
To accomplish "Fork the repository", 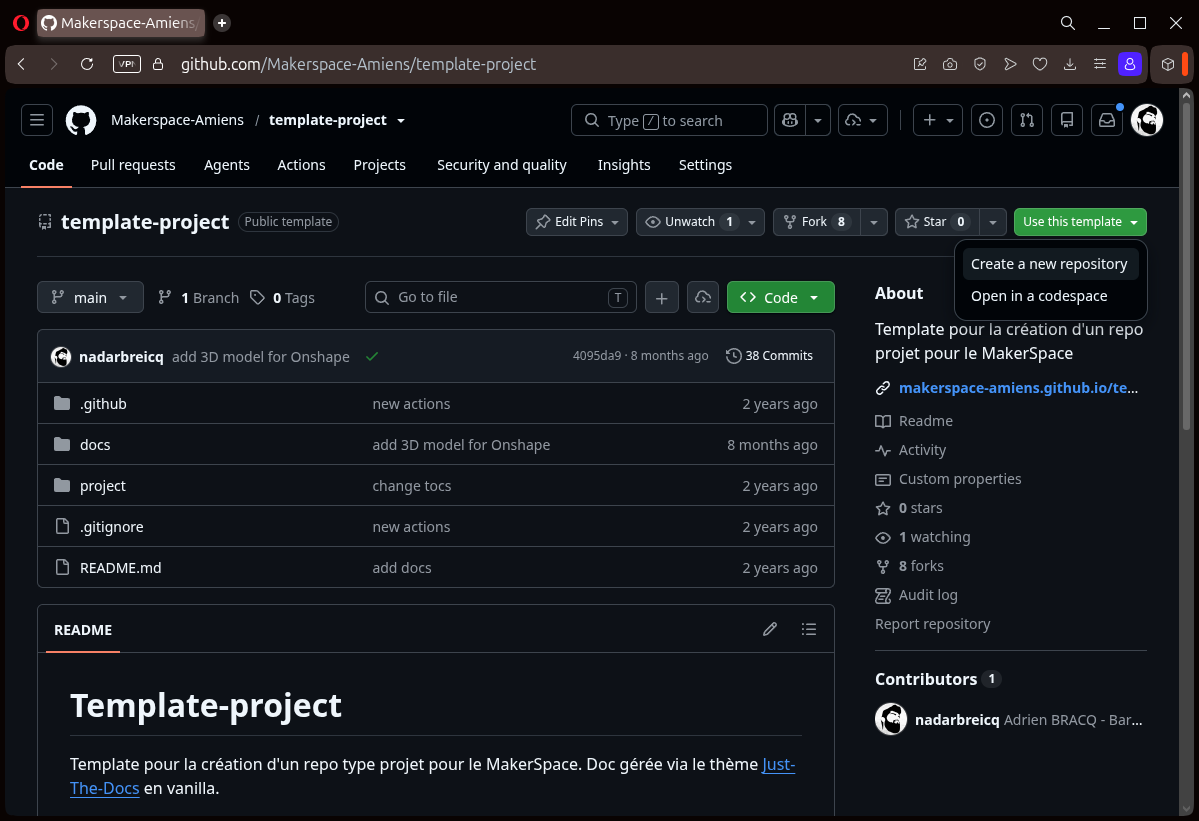I will click(x=817, y=222).
